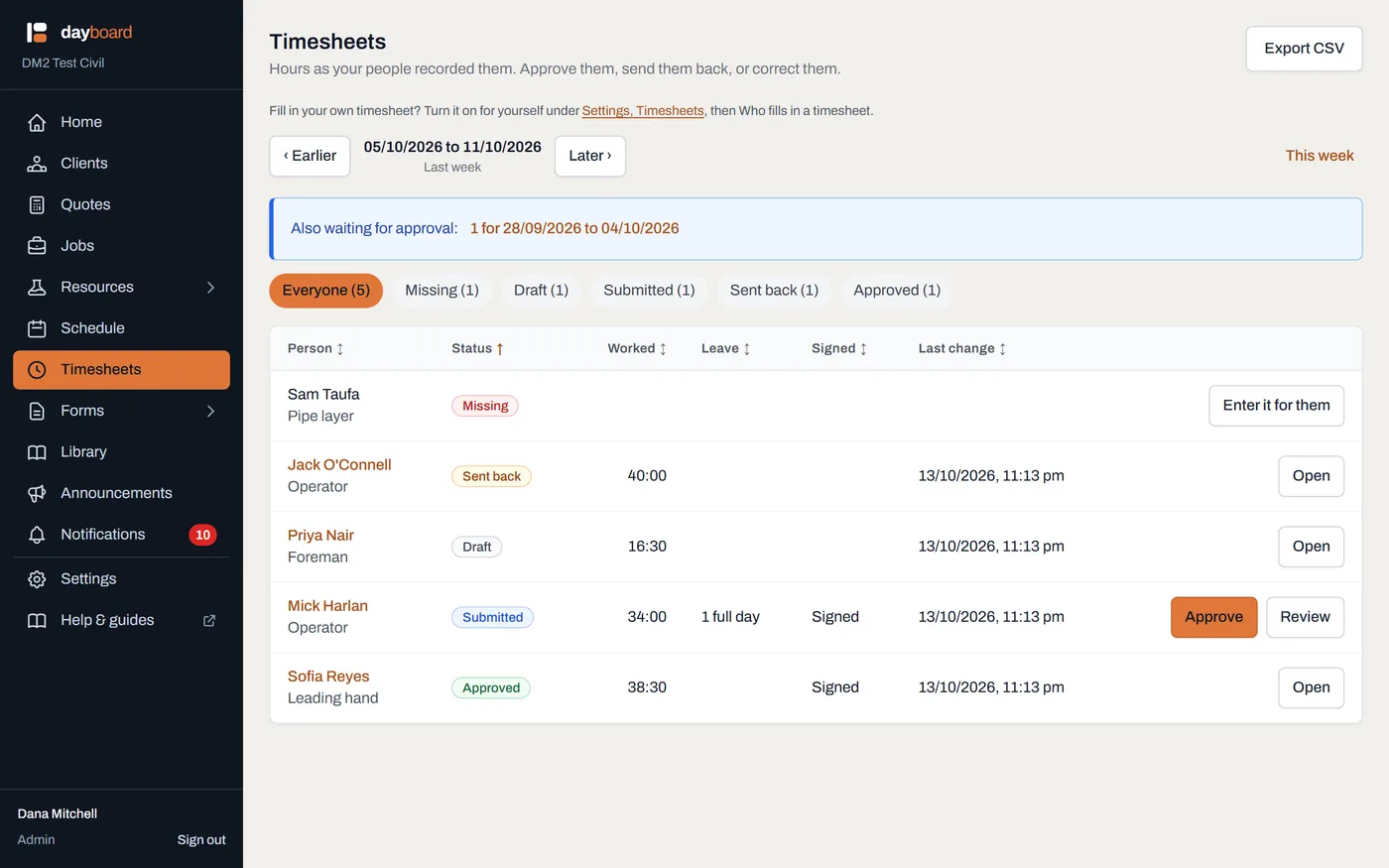1389x868 pixels.
Task: Click the Quotes calculator icon
Action: [x=37, y=204]
